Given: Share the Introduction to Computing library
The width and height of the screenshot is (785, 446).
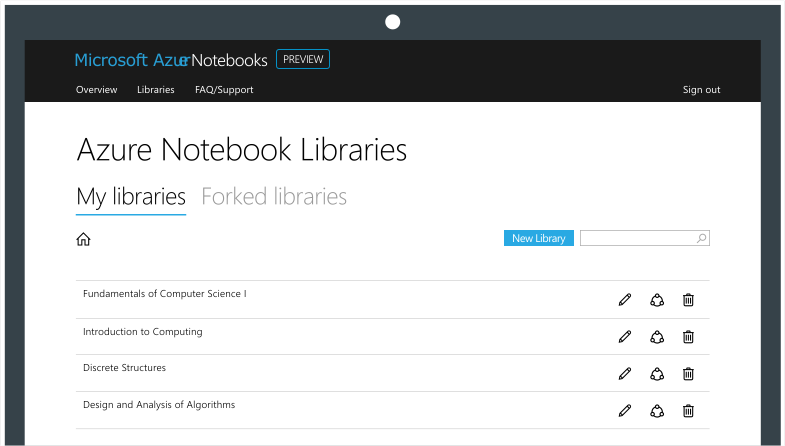Looking at the screenshot, I should 657,337.
